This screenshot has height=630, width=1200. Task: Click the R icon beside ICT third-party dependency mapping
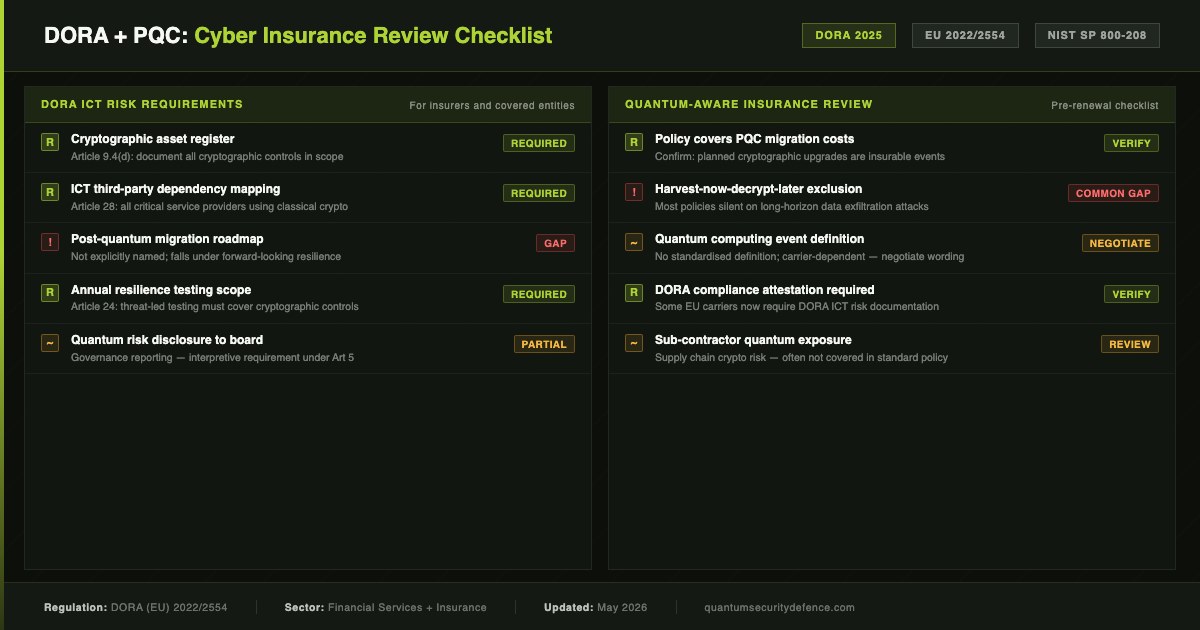[50, 192]
